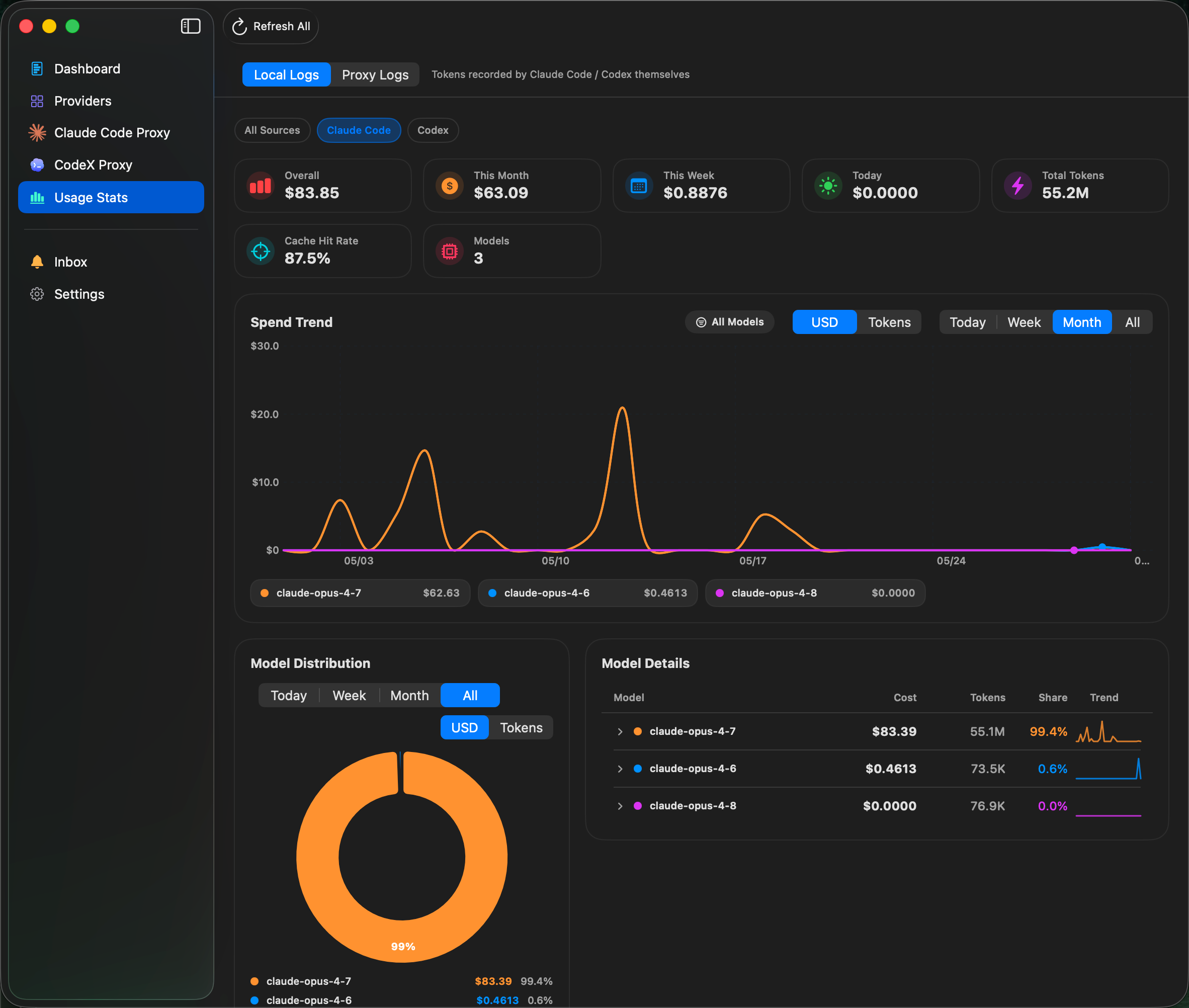Expand the claude-opus-4-6 details row
The height and width of the screenshot is (1008, 1189).
point(620,769)
